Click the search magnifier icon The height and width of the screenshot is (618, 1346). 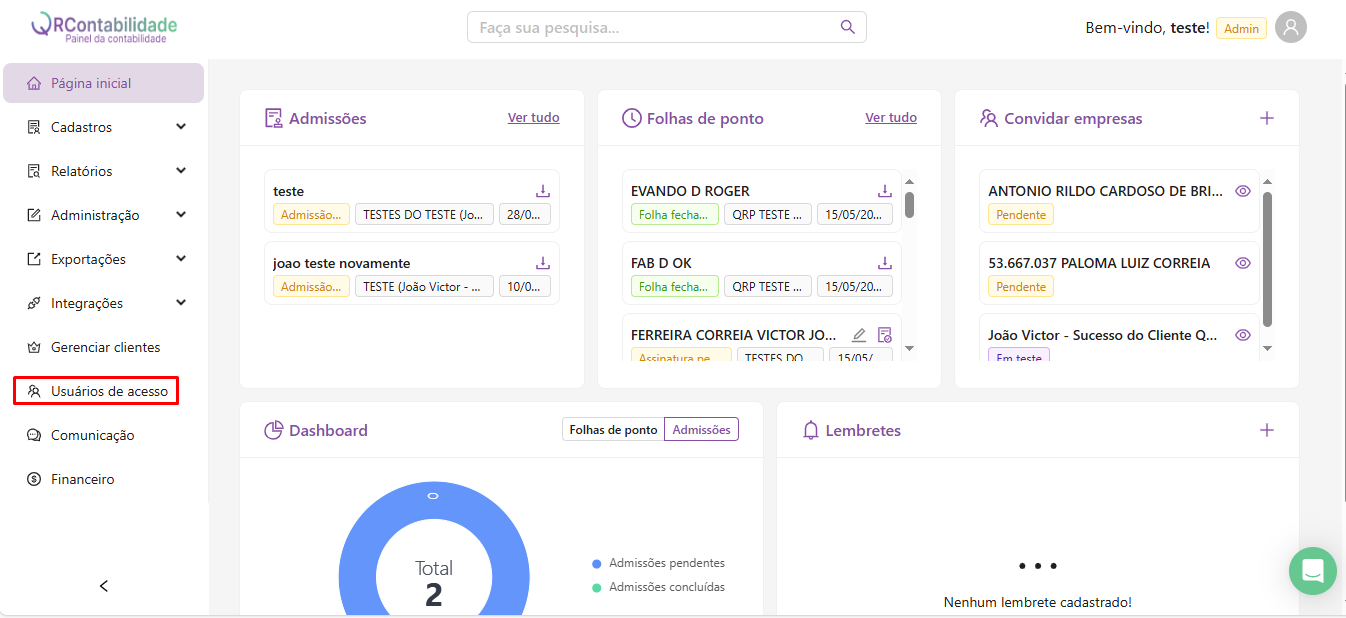[848, 27]
